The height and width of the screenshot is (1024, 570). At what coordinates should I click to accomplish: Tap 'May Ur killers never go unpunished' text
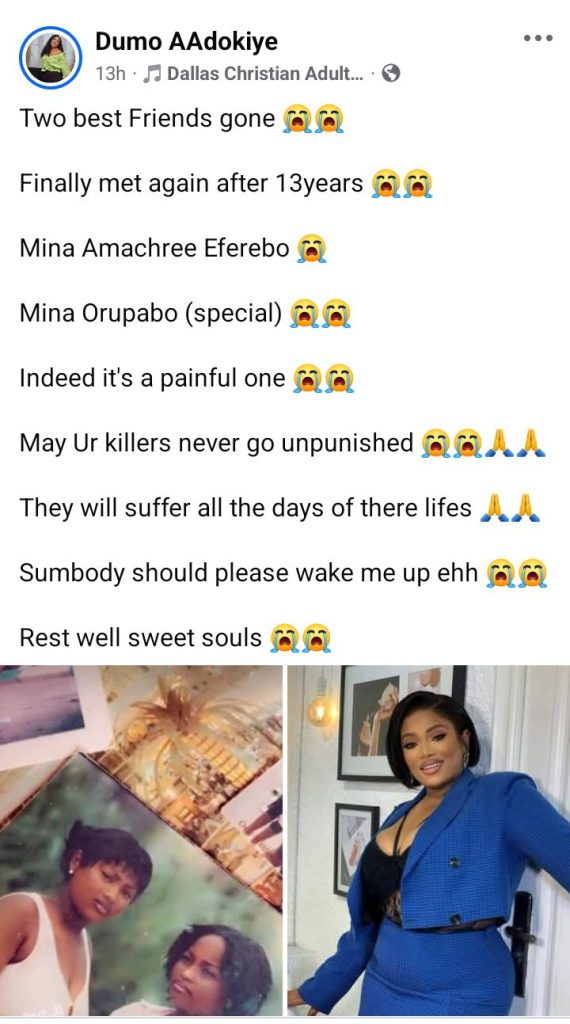[x=217, y=444]
